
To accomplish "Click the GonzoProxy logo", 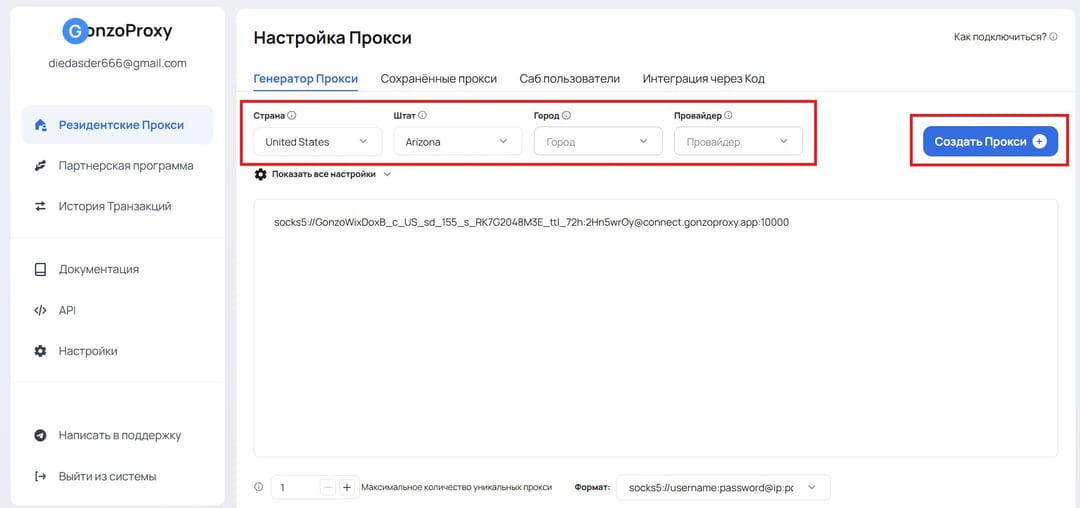I will point(117,31).
